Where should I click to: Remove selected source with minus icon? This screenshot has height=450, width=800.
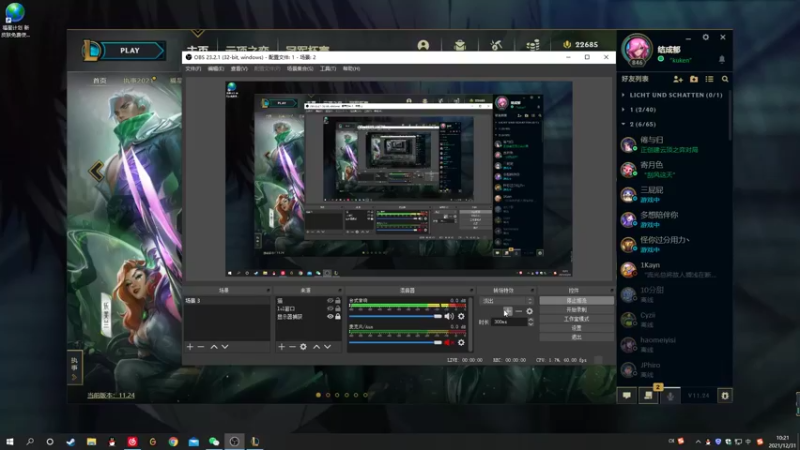click(292, 347)
